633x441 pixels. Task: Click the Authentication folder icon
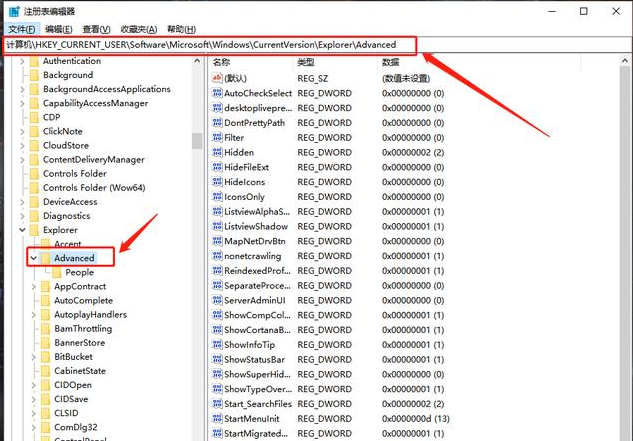pyautogui.click(x=34, y=61)
